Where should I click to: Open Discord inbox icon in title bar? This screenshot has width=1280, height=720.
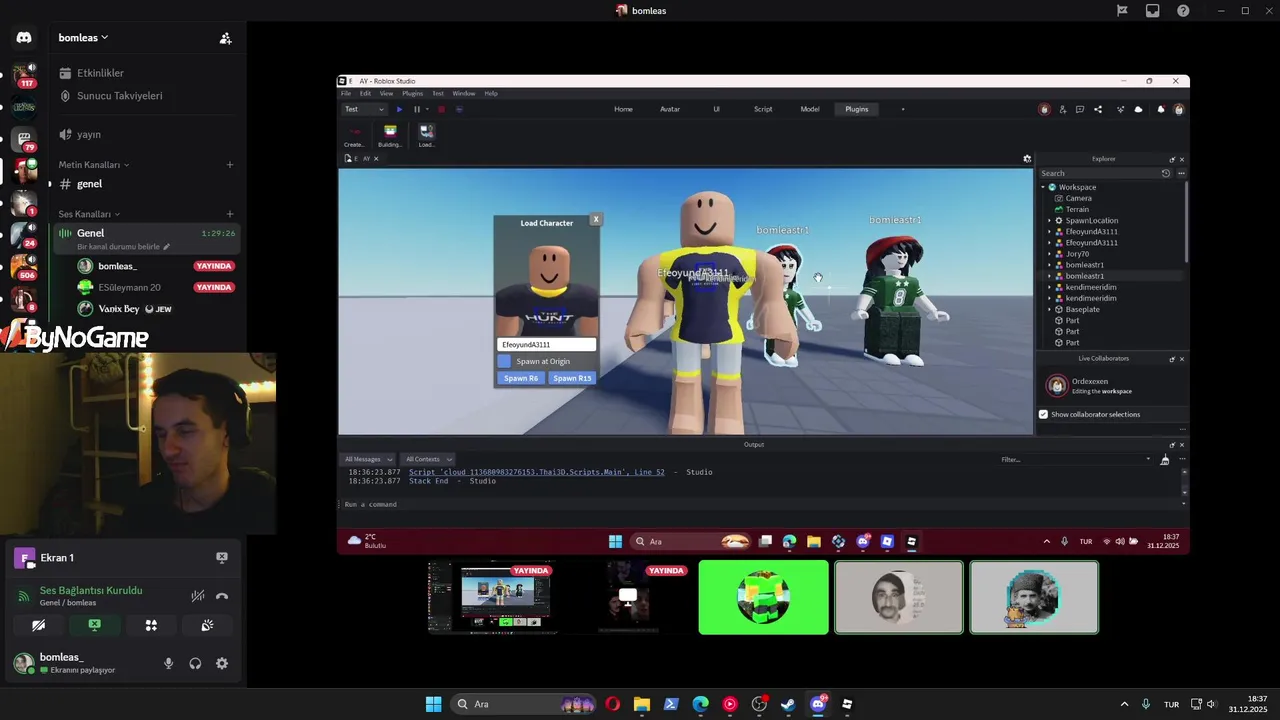tap(1153, 11)
